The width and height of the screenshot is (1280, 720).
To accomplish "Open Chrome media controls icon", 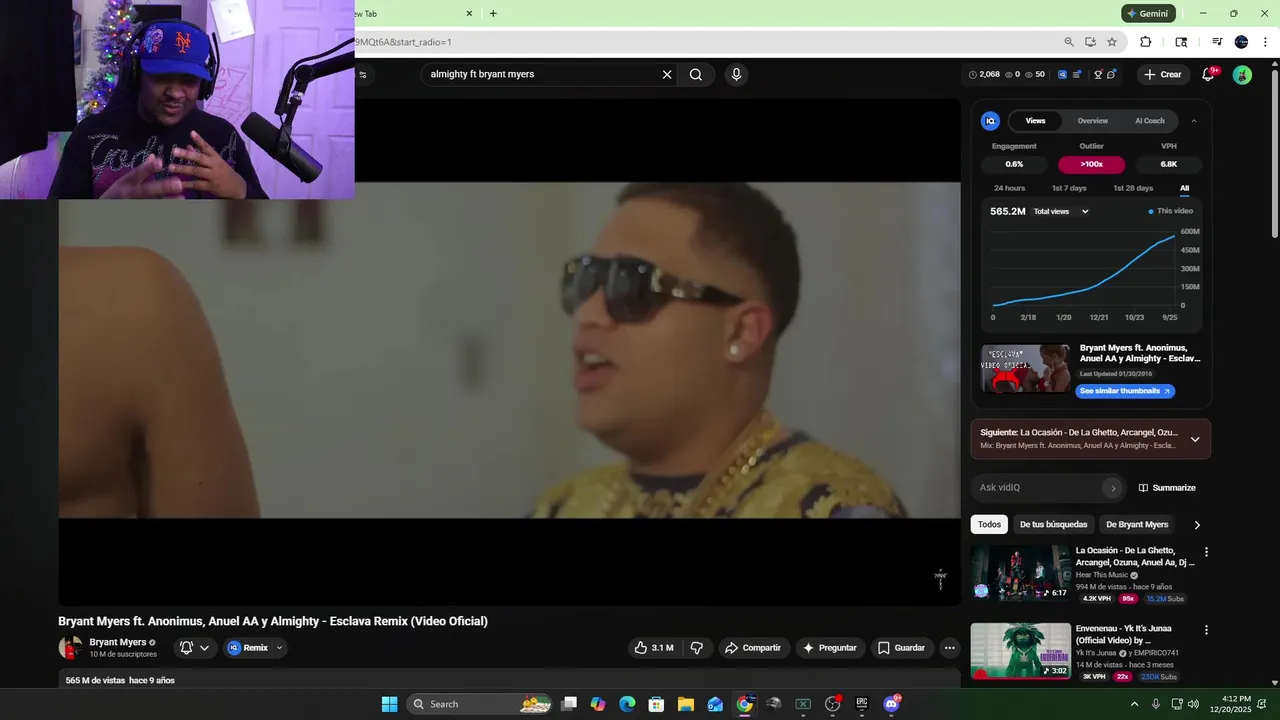I will point(1217,42).
